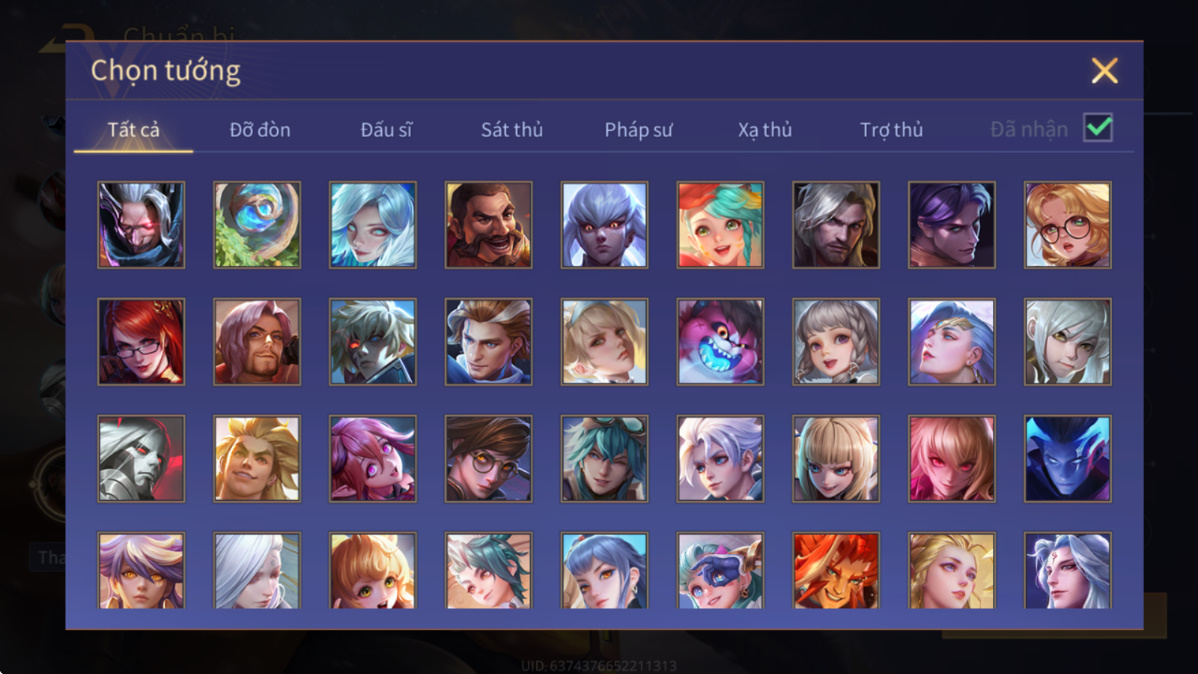Image resolution: width=1198 pixels, height=674 pixels.
Task: Select the orange fiery beast hero
Action: pyautogui.click(x=836, y=571)
